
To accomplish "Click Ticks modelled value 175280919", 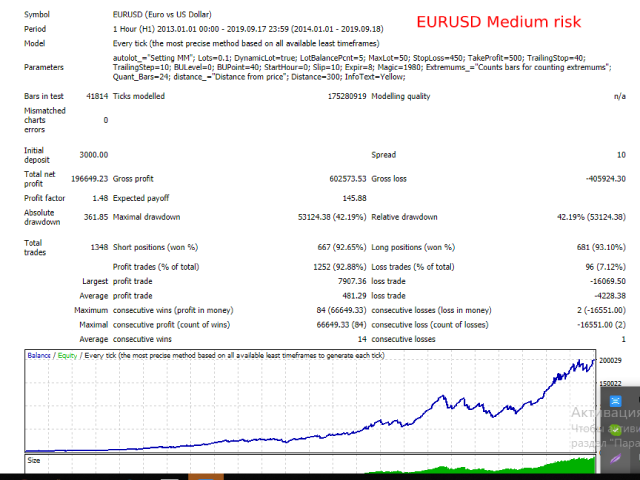I will click(x=347, y=96).
